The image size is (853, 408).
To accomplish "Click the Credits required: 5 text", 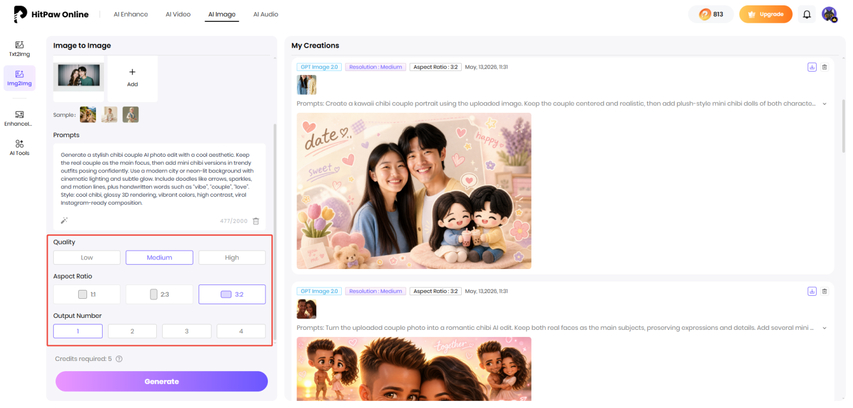I will (83, 359).
